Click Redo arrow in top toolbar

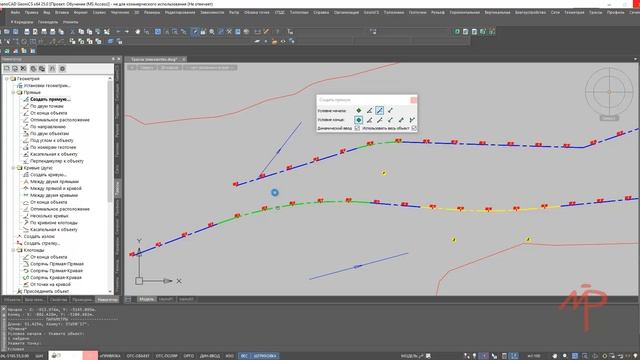point(127,31)
